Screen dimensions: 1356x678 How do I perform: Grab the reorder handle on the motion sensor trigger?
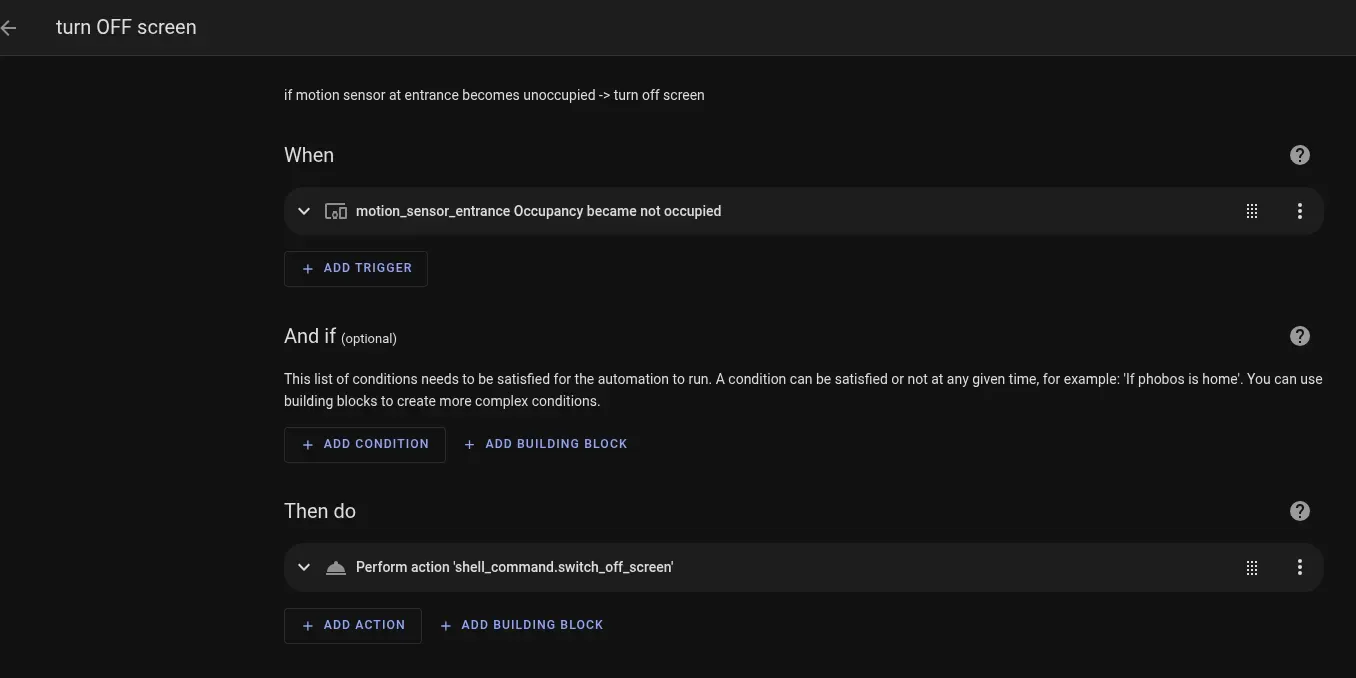click(1251, 211)
